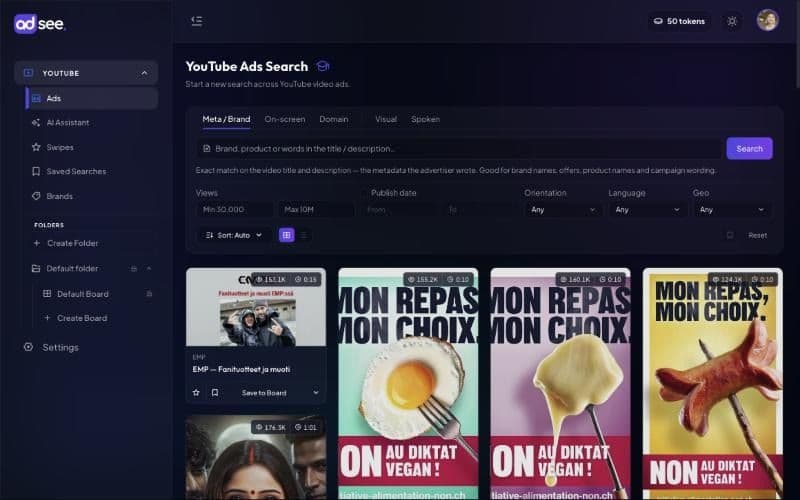Click the 153.1K views badge on EMP card
Viewport: 800px width, 500px height.
271,280
